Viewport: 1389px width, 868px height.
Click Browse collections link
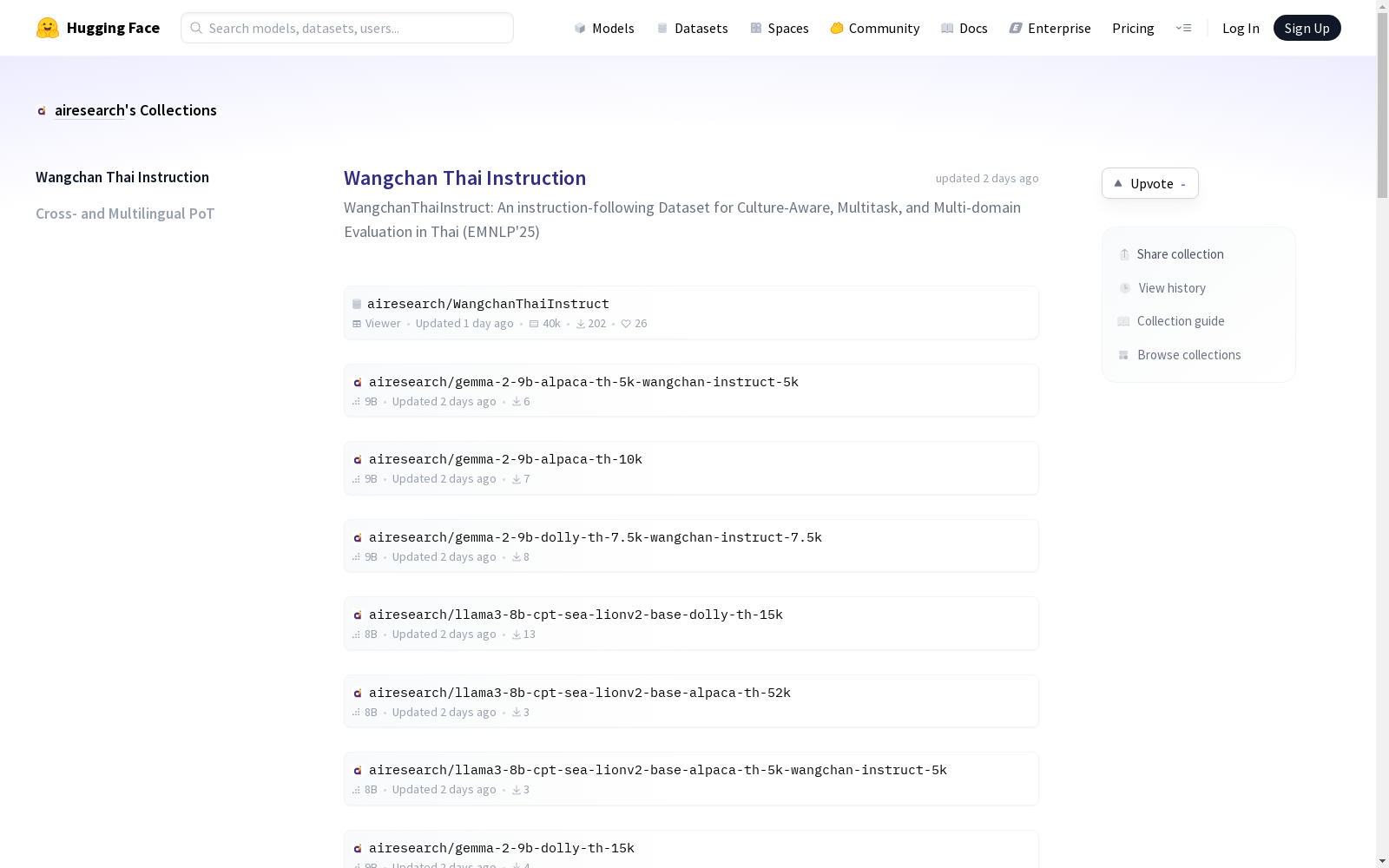[1180, 355]
